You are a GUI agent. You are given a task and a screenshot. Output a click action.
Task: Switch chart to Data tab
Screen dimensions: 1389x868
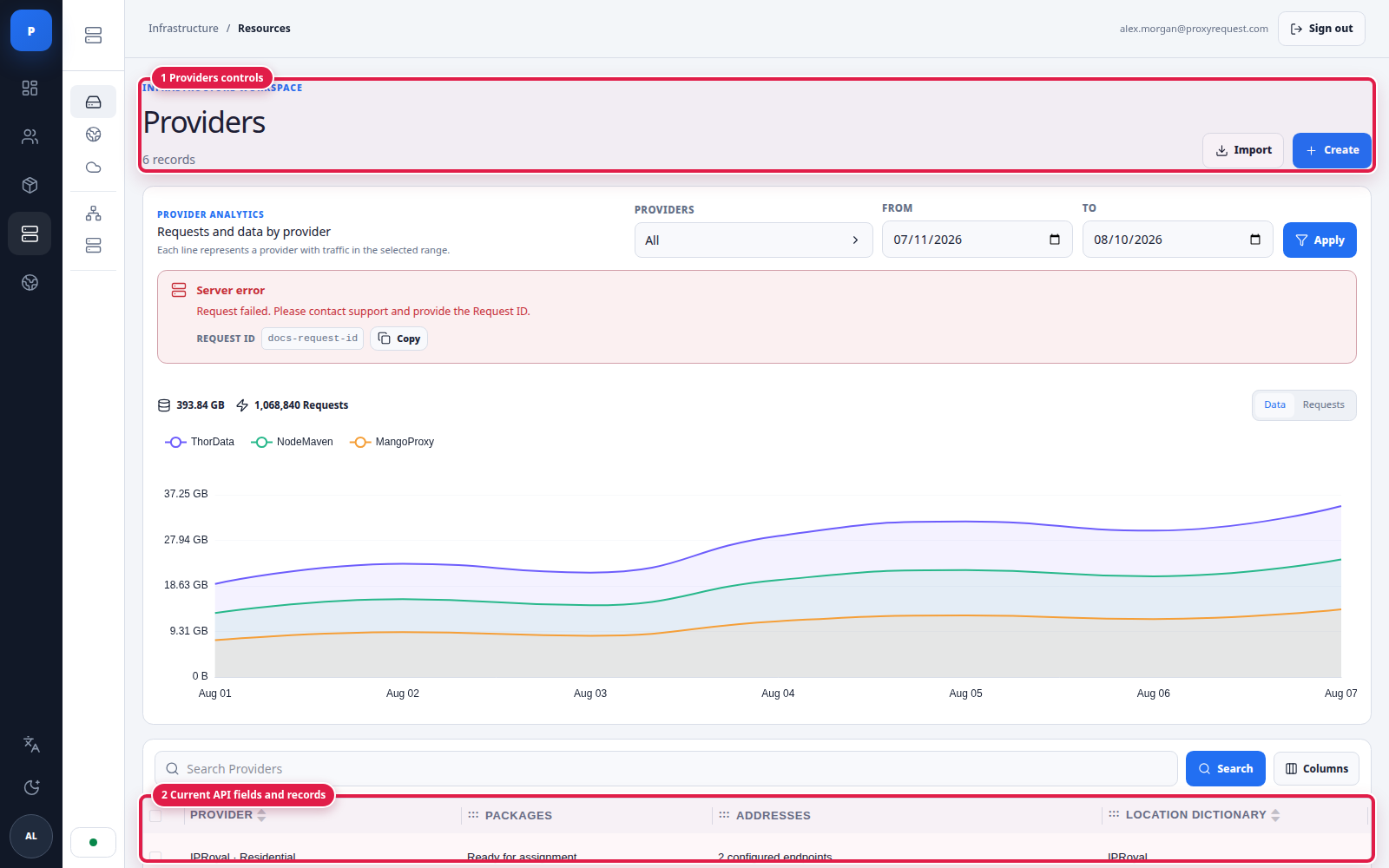1274,404
